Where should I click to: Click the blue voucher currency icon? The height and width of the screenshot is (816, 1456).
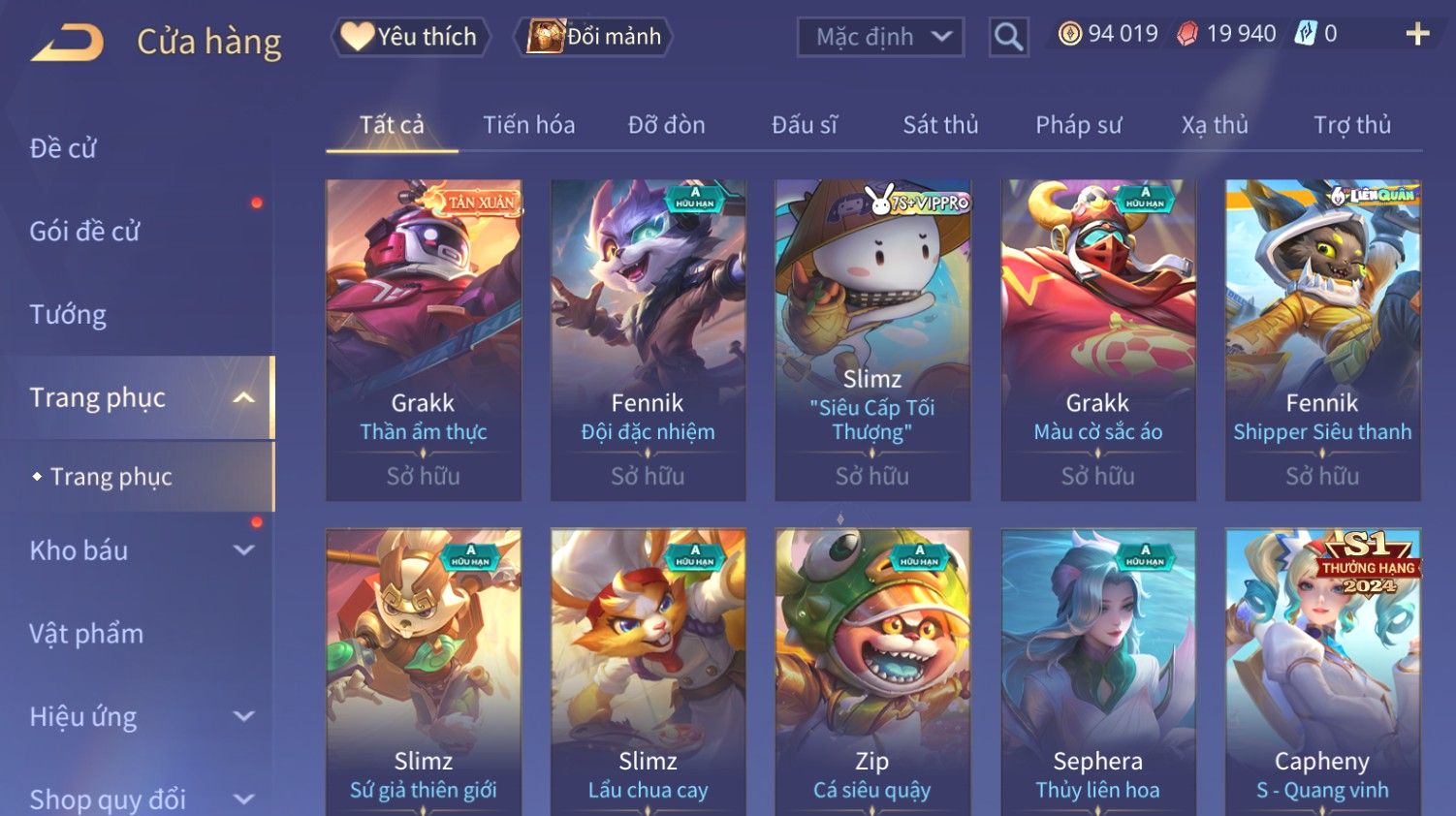click(x=1306, y=34)
